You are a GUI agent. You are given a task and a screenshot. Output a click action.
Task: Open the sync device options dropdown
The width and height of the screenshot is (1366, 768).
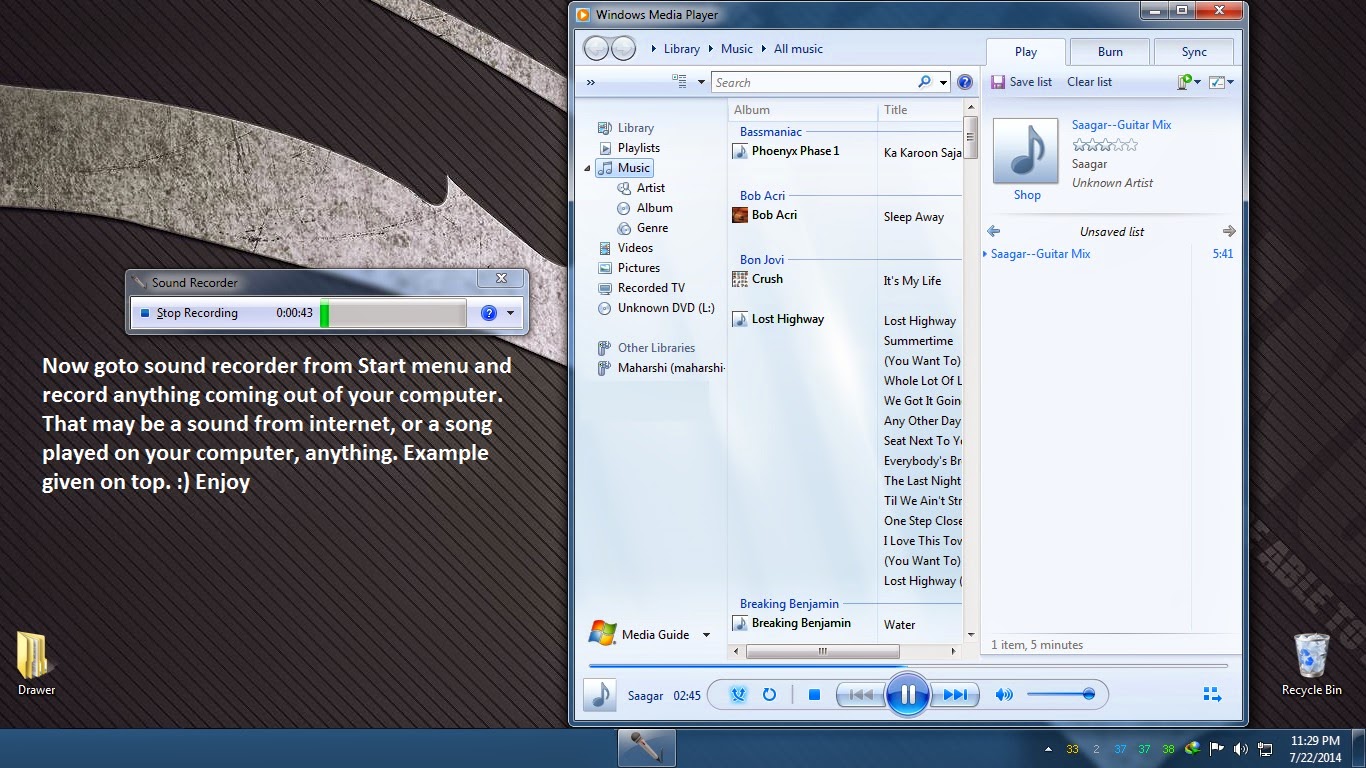click(1189, 82)
